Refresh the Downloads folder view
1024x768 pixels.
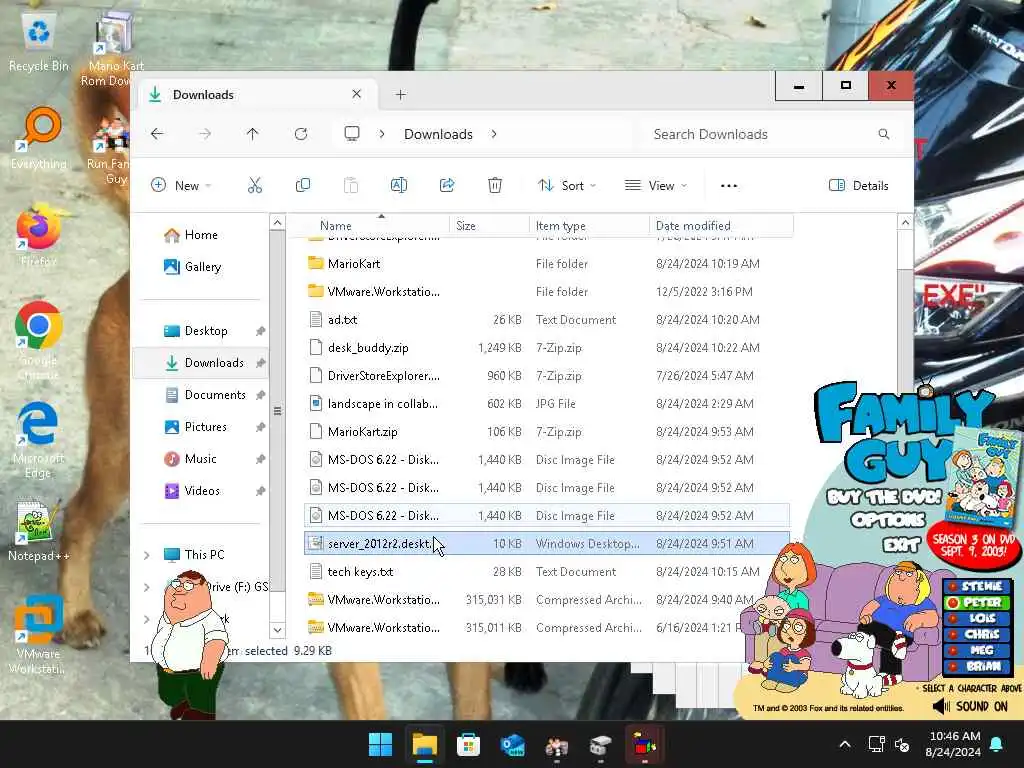pyautogui.click(x=301, y=134)
